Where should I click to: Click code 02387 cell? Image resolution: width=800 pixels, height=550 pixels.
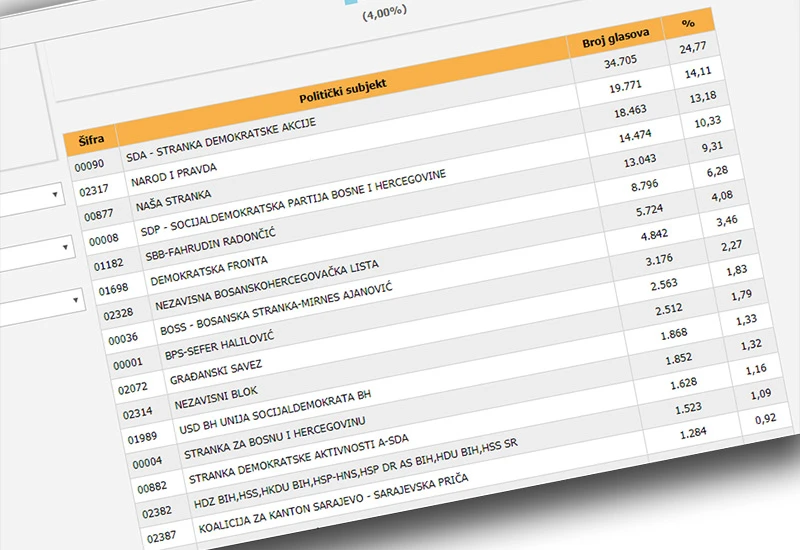(x=161, y=537)
